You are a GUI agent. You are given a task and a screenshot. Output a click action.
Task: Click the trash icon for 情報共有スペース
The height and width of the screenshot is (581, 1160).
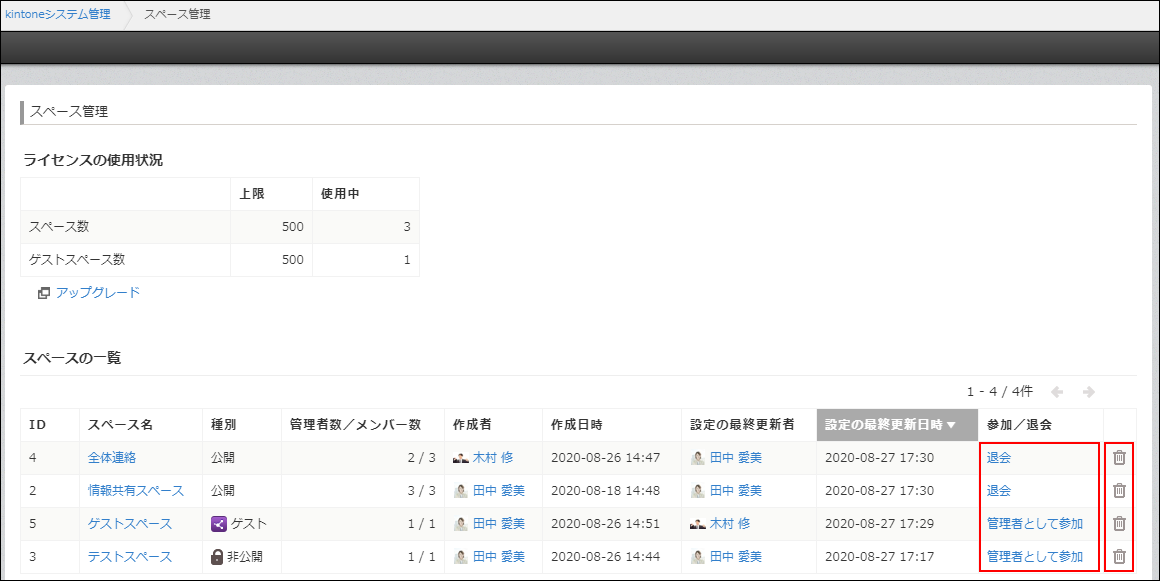[1120, 490]
